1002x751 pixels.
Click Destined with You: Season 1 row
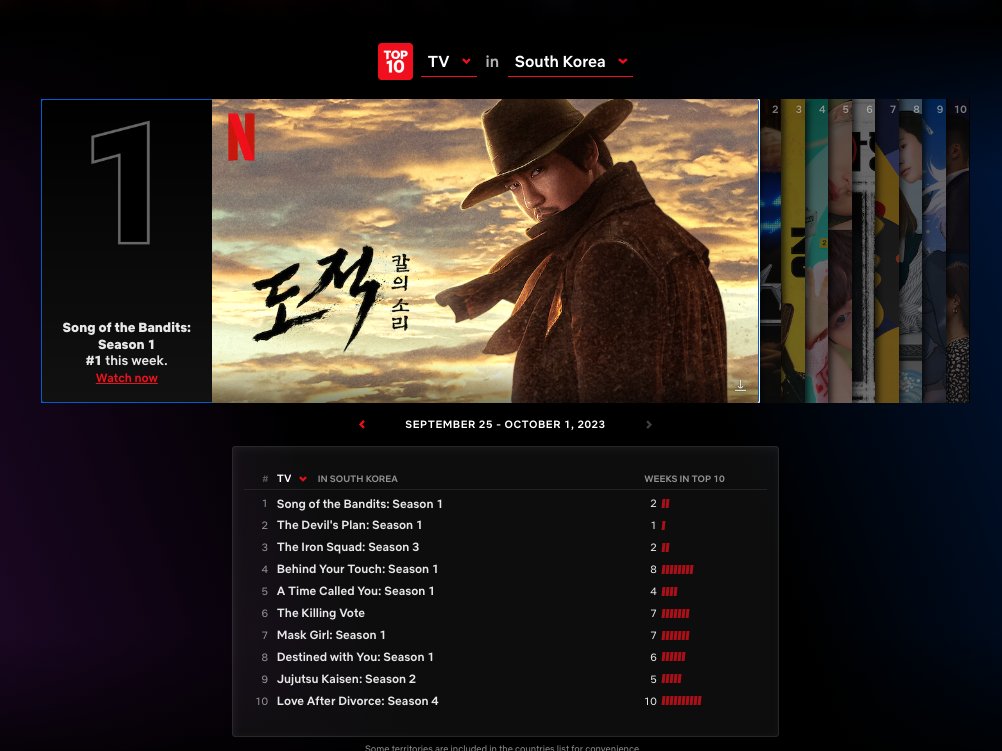[505, 657]
